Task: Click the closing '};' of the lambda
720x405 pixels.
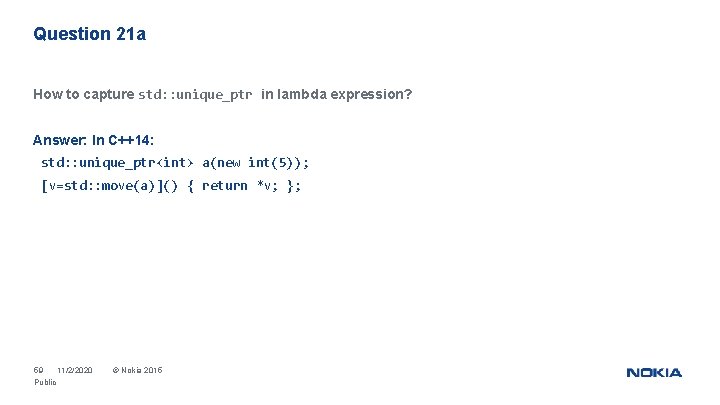Action: click(293, 186)
